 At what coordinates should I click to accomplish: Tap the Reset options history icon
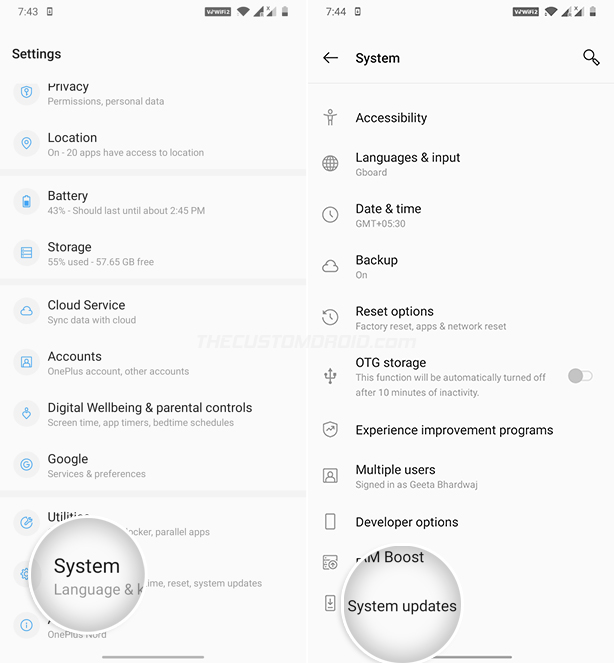(330, 317)
